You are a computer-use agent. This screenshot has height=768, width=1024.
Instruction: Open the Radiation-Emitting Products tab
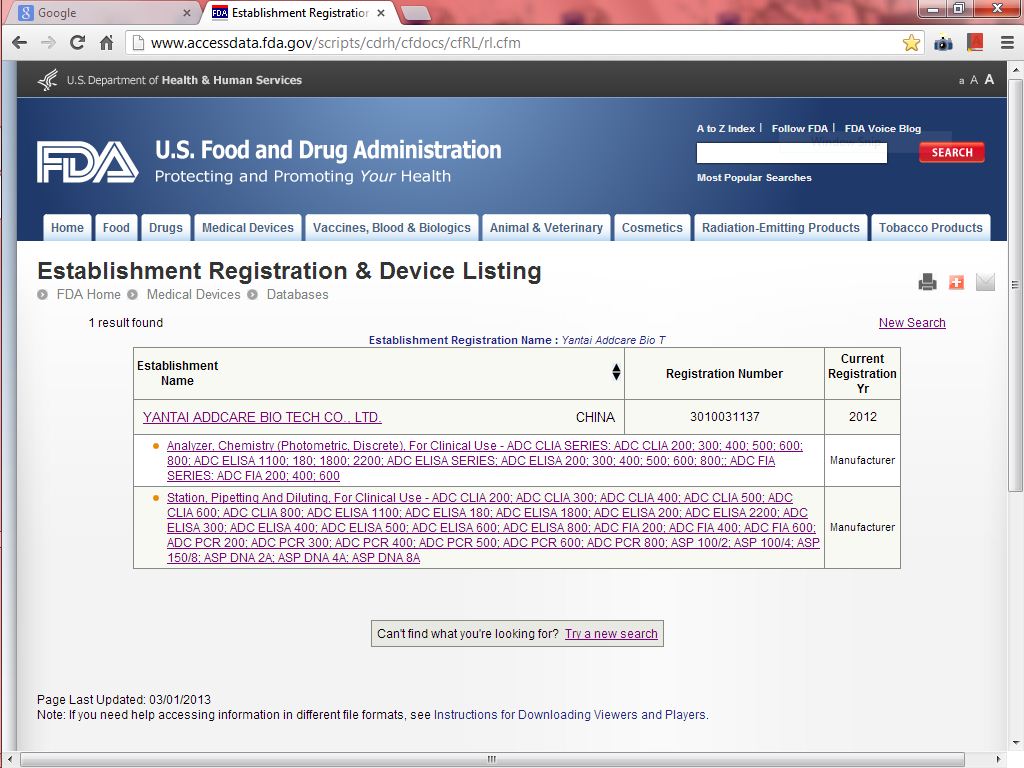(781, 228)
